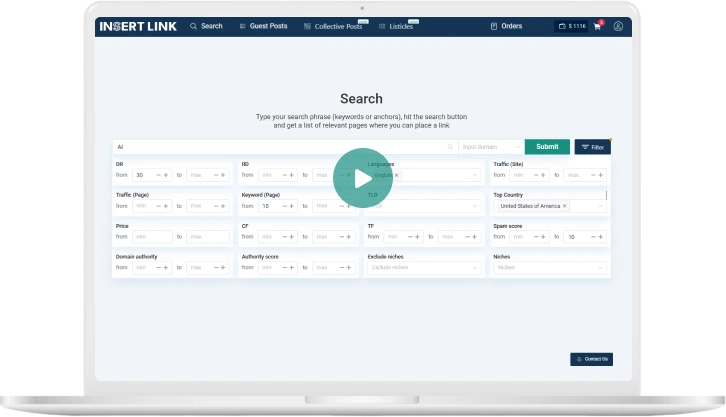726x417 pixels.
Task: Open the Input domain dropdown
Action: pos(516,147)
